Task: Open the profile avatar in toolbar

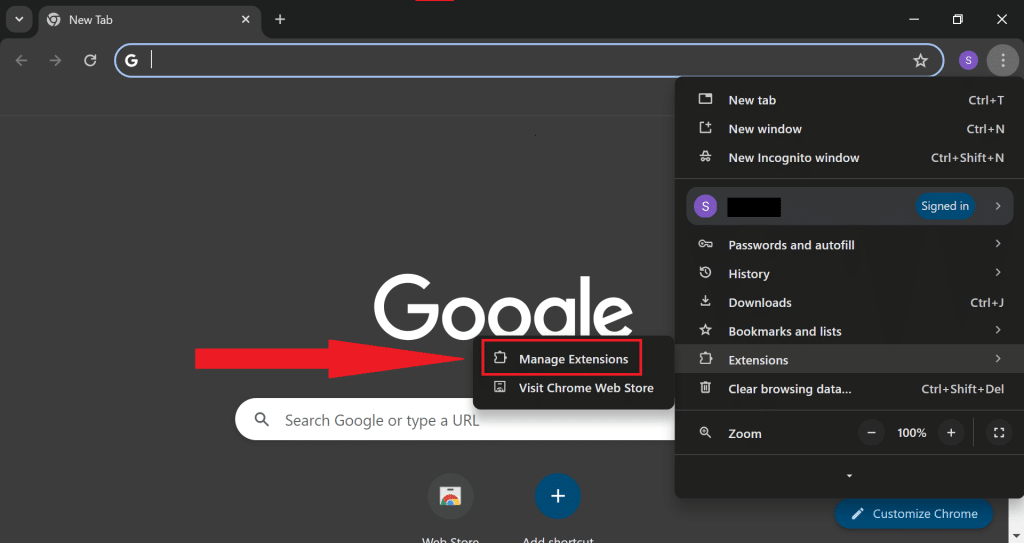Action: click(x=967, y=61)
